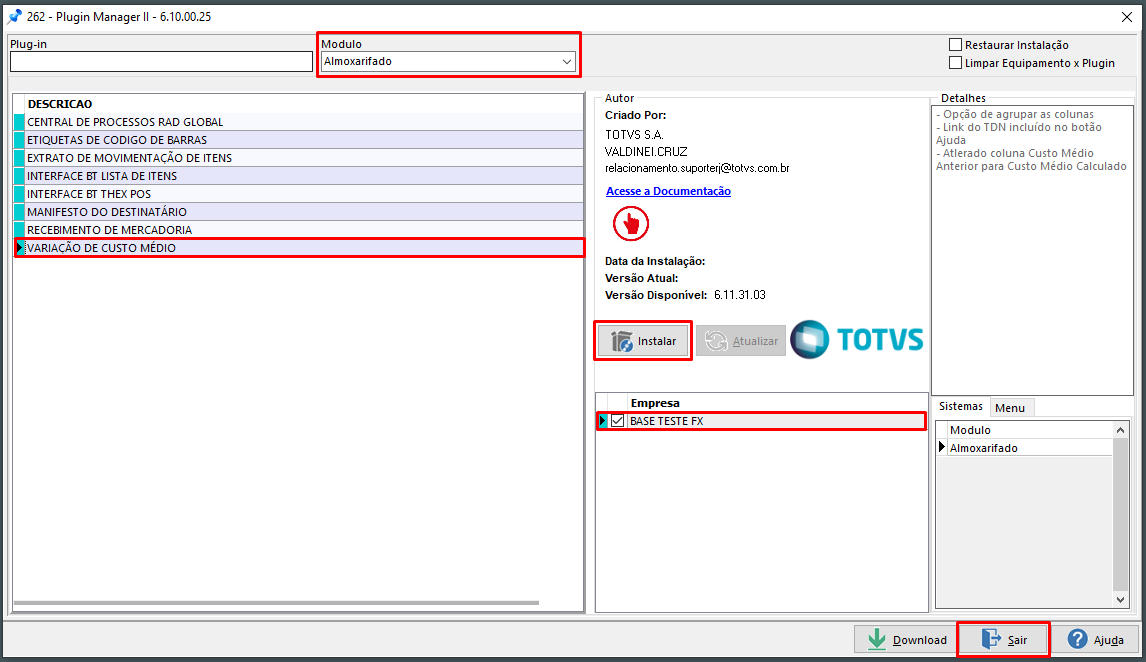This screenshot has width=1146, height=662.
Task: Click the red hand documentation icon
Action: [631, 224]
